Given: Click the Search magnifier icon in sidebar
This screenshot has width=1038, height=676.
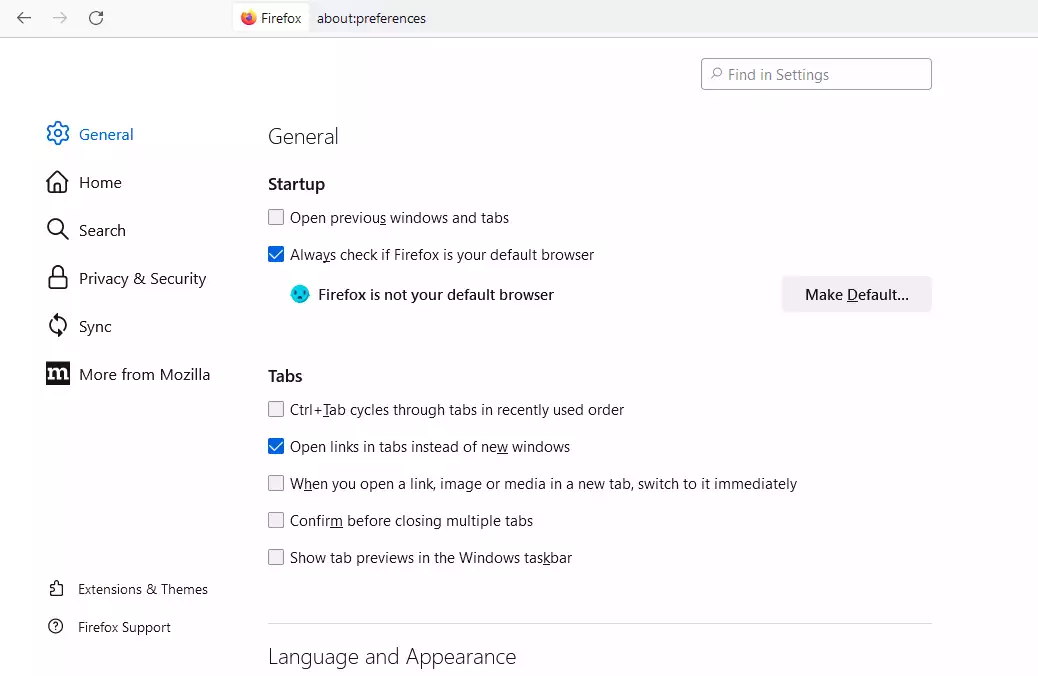Looking at the screenshot, I should click(x=58, y=230).
